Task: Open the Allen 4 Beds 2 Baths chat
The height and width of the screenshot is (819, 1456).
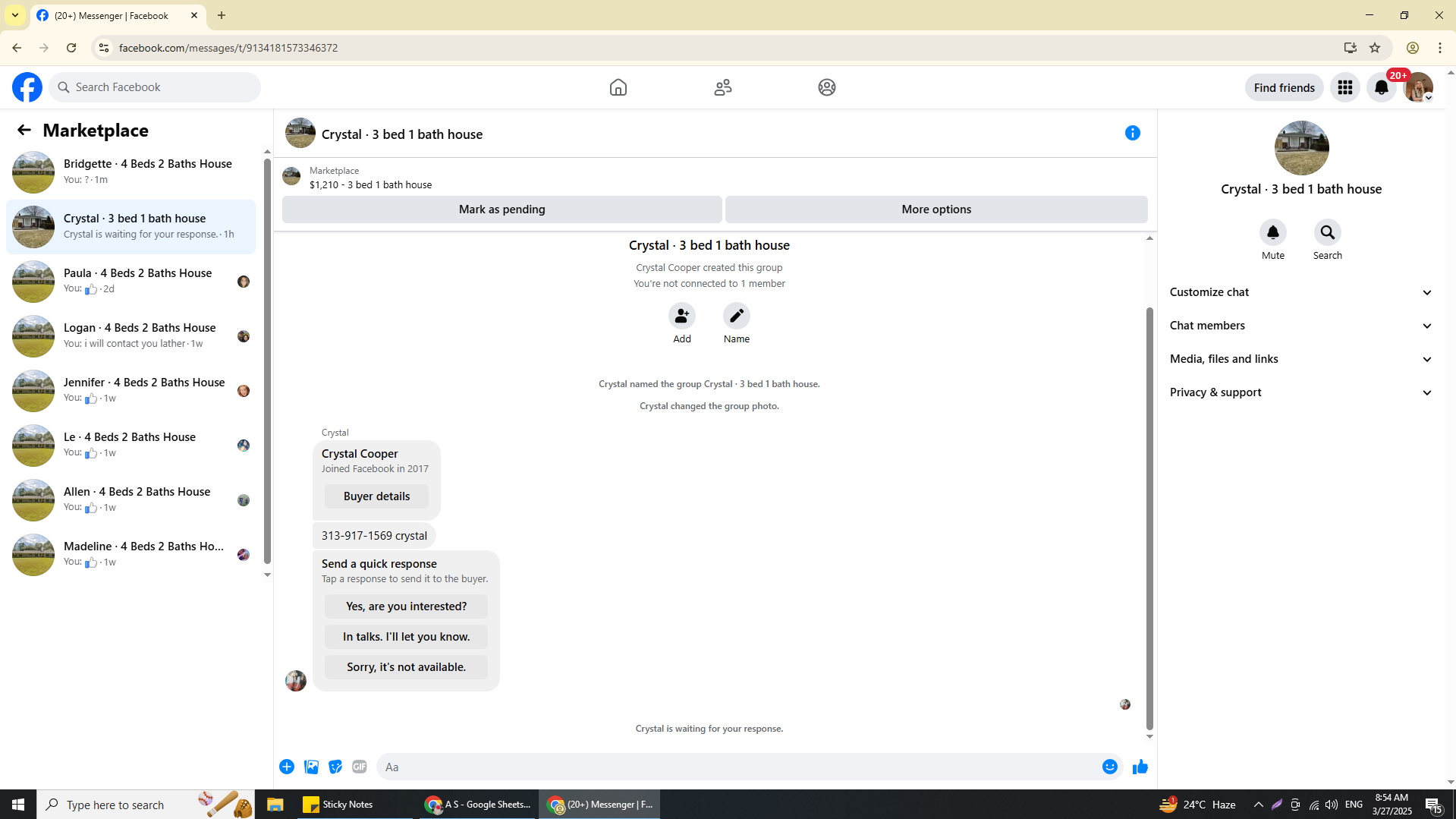Action: pyautogui.click(x=131, y=500)
